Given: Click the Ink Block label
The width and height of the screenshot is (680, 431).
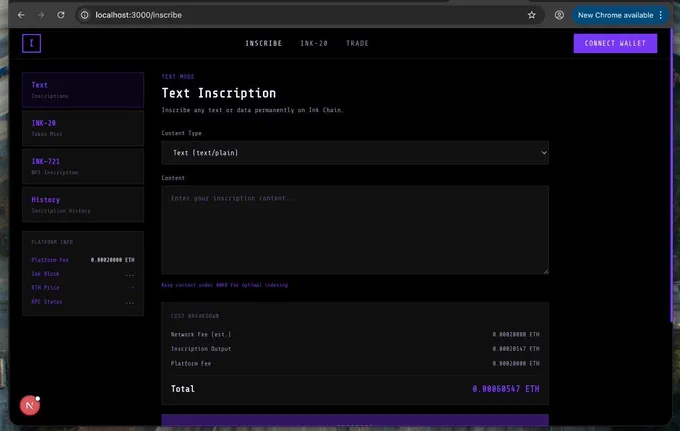Looking at the screenshot, I should pyautogui.click(x=45, y=274).
